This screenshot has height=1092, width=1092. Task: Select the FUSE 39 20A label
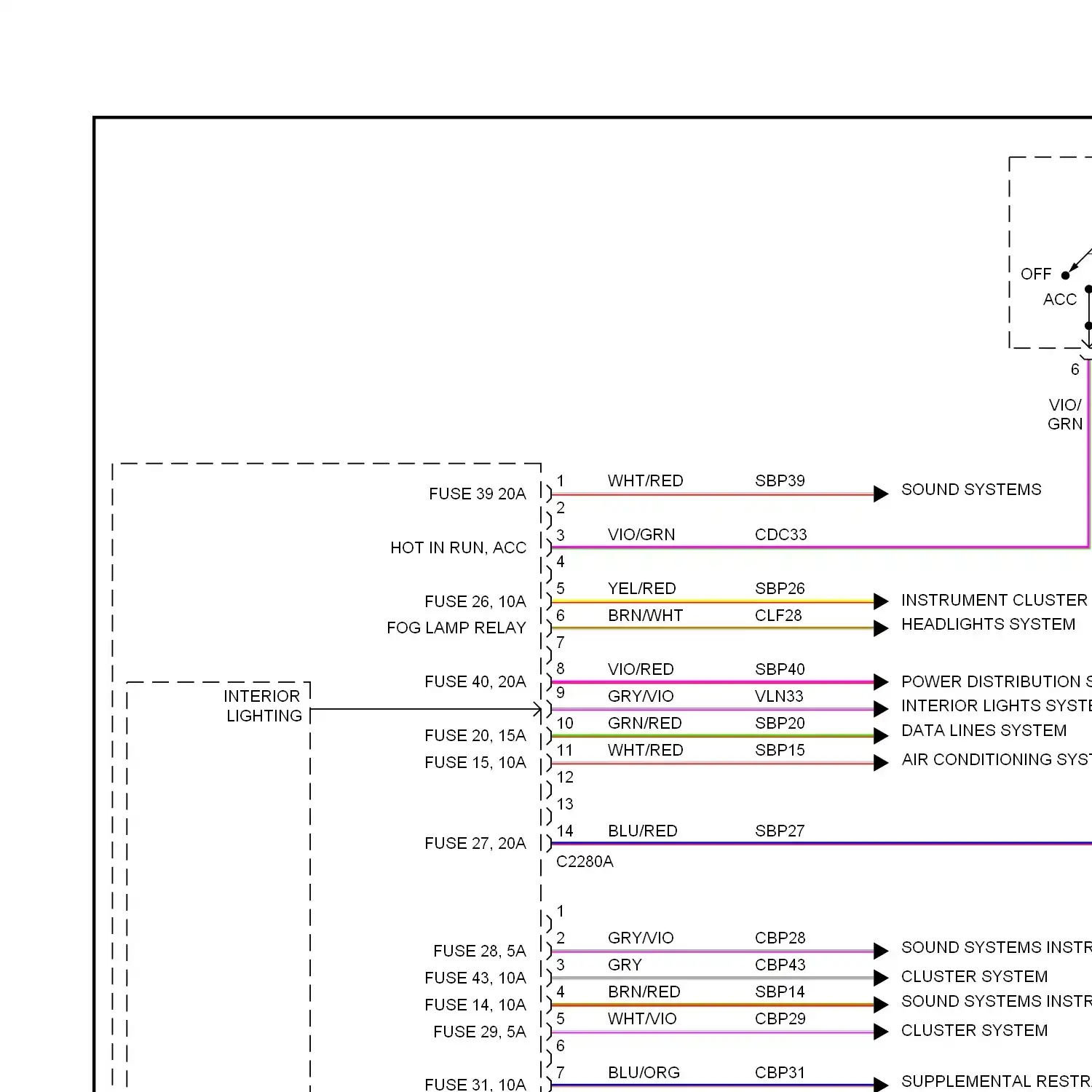tap(477, 494)
